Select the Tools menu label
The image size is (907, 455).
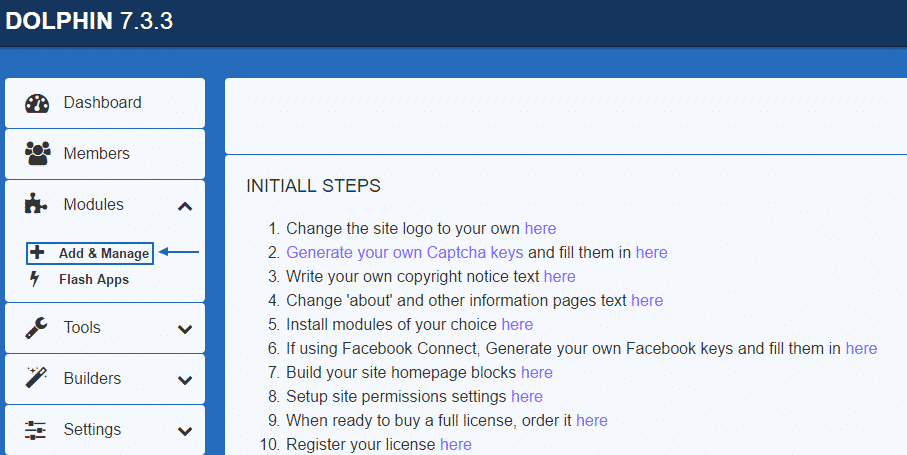[x=82, y=327]
